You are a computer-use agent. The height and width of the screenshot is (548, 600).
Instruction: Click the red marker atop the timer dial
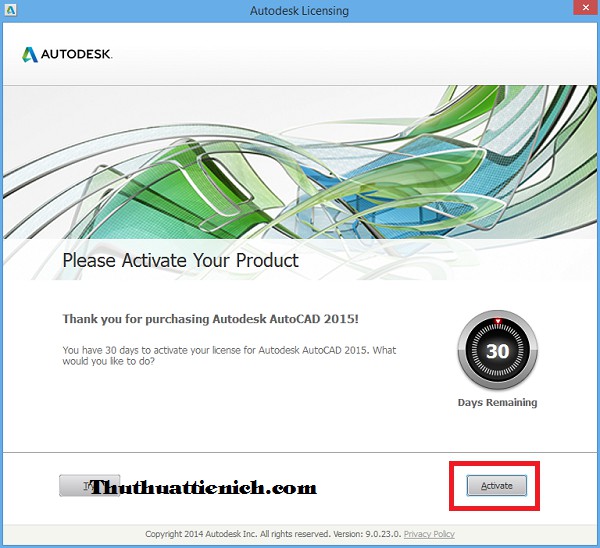pyautogui.click(x=497, y=322)
